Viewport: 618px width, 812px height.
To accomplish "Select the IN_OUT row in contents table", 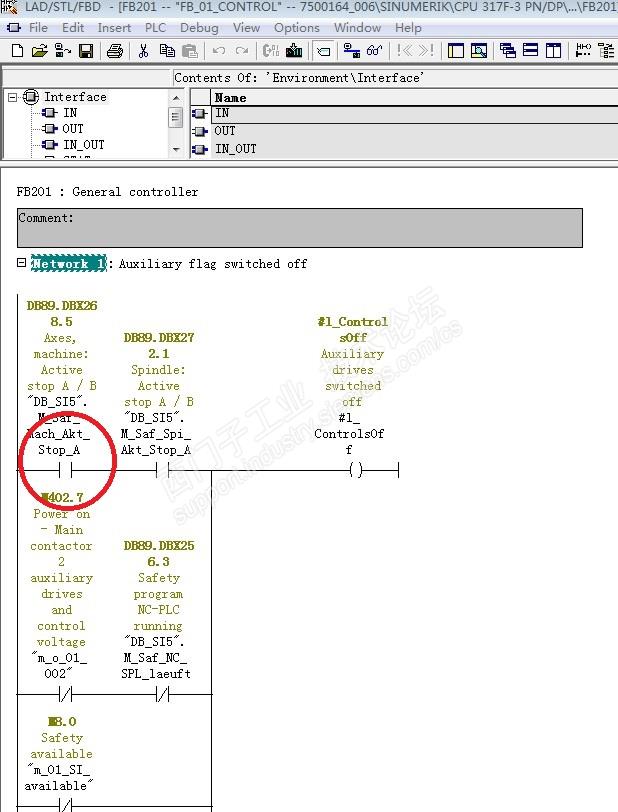I will (x=405, y=149).
